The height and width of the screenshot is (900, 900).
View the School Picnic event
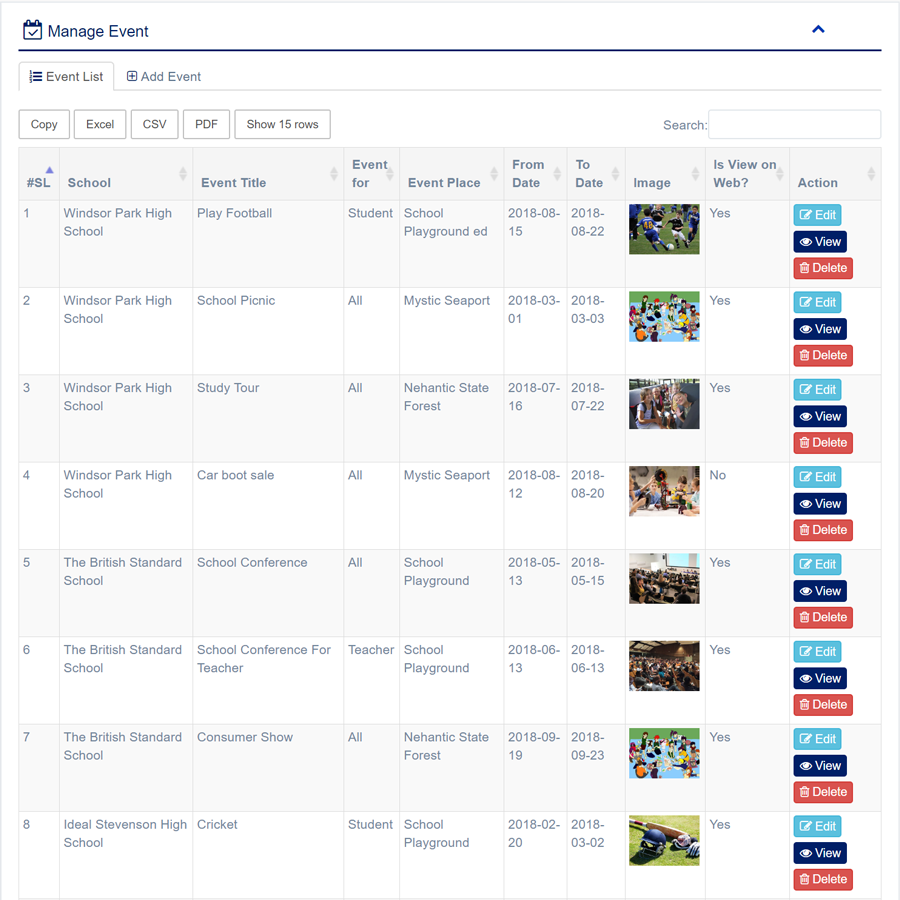click(820, 329)
